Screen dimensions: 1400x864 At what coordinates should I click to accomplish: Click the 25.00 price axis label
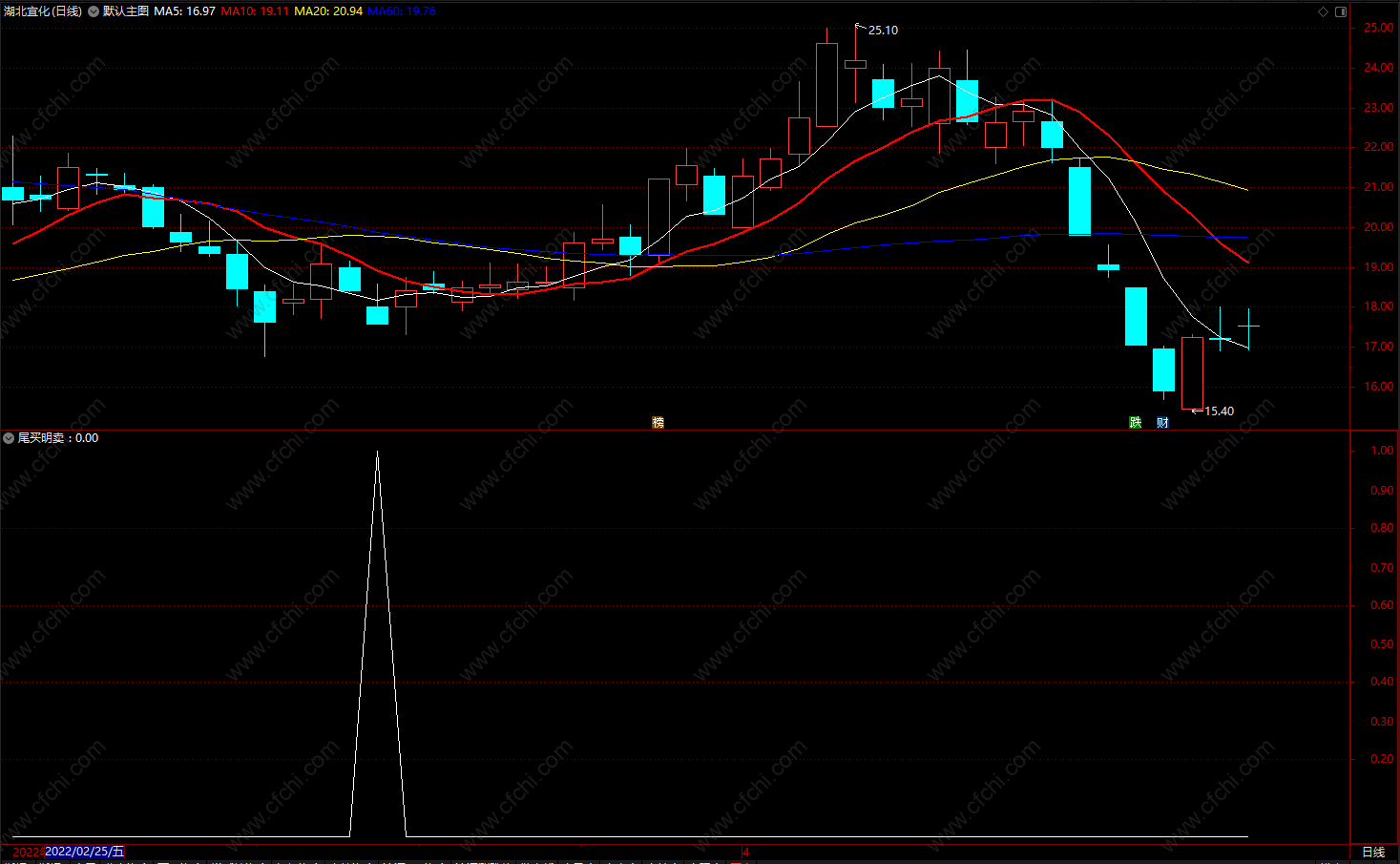[1378, 28]
